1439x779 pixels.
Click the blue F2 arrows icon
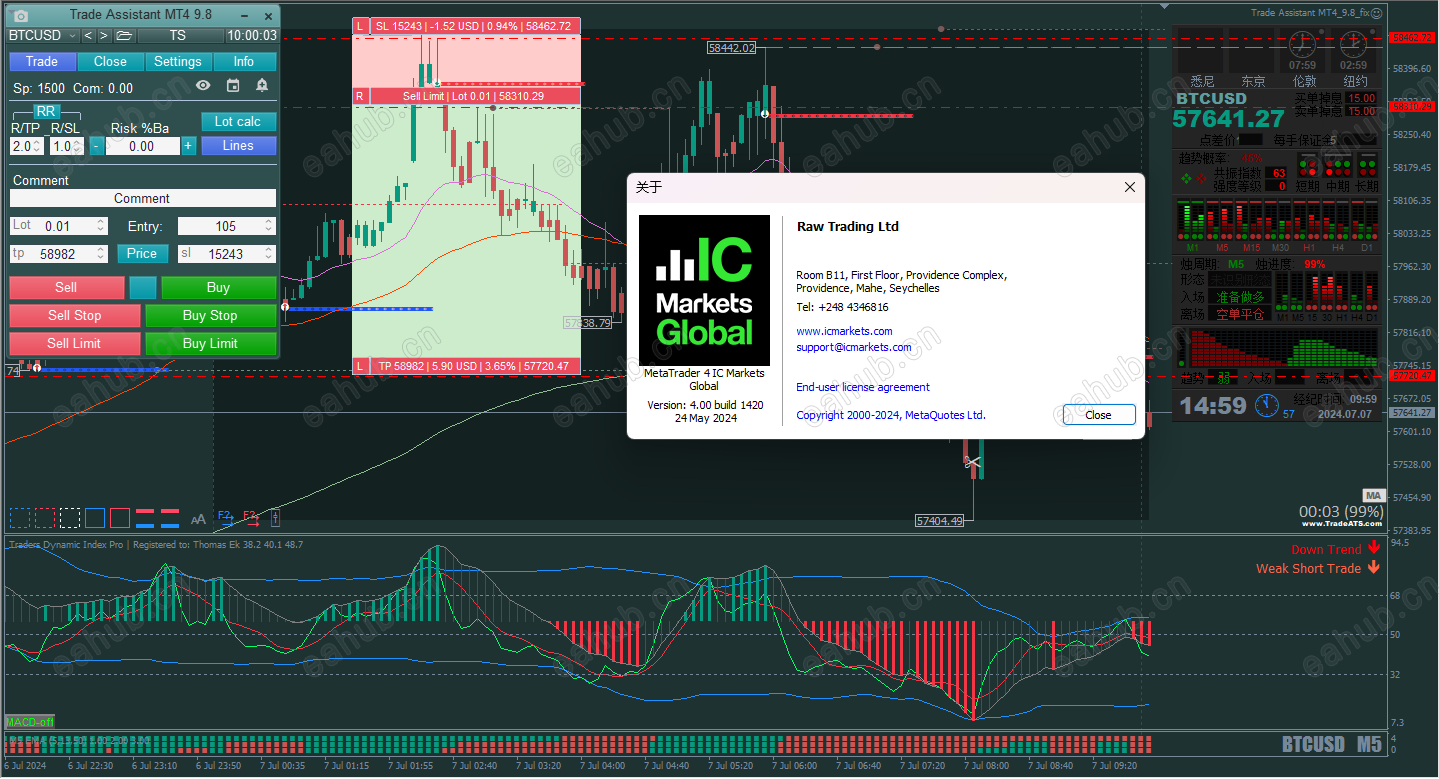pyautogui.click(x=225, y=518)
